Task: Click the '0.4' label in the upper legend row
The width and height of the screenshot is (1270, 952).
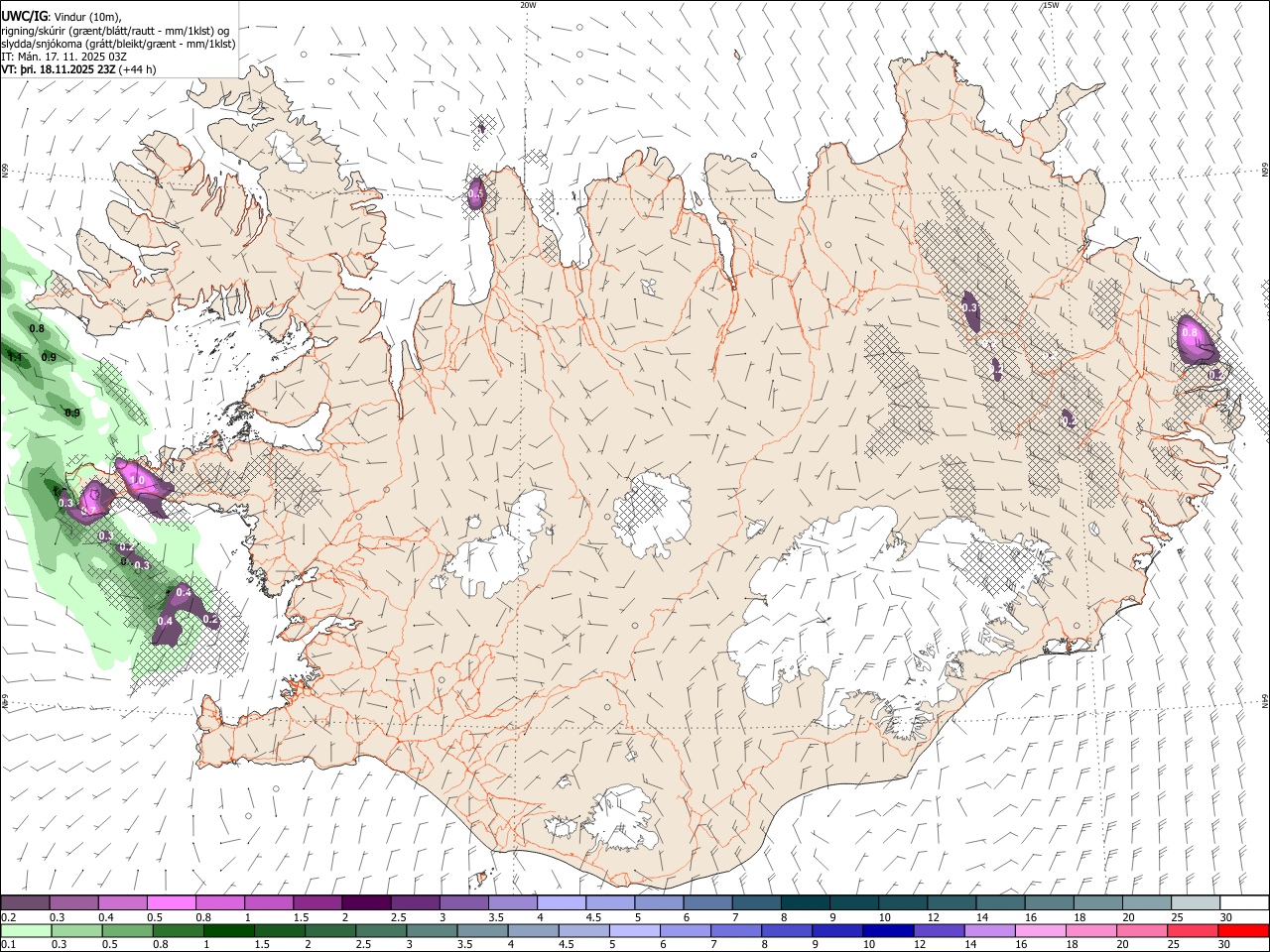Action: pos(105,917)
